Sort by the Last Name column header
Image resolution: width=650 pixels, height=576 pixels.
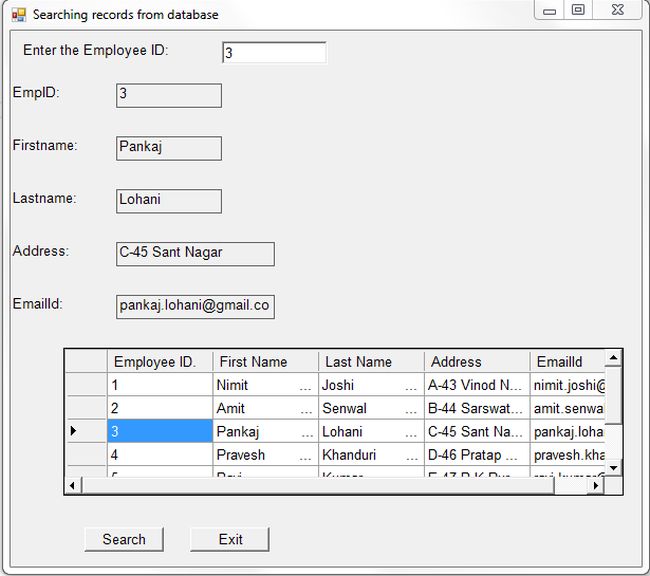[x=371, y=362]
